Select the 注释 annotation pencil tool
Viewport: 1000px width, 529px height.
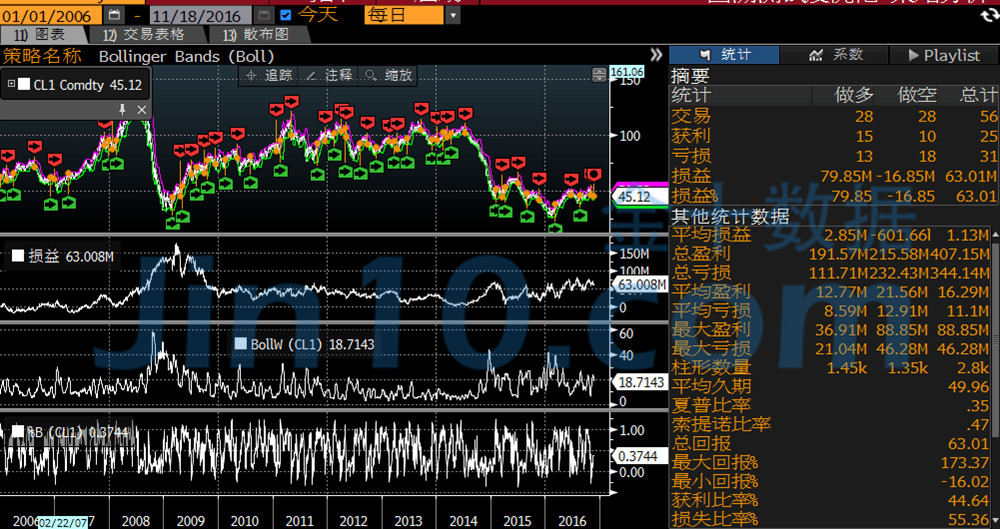(329, 75)
